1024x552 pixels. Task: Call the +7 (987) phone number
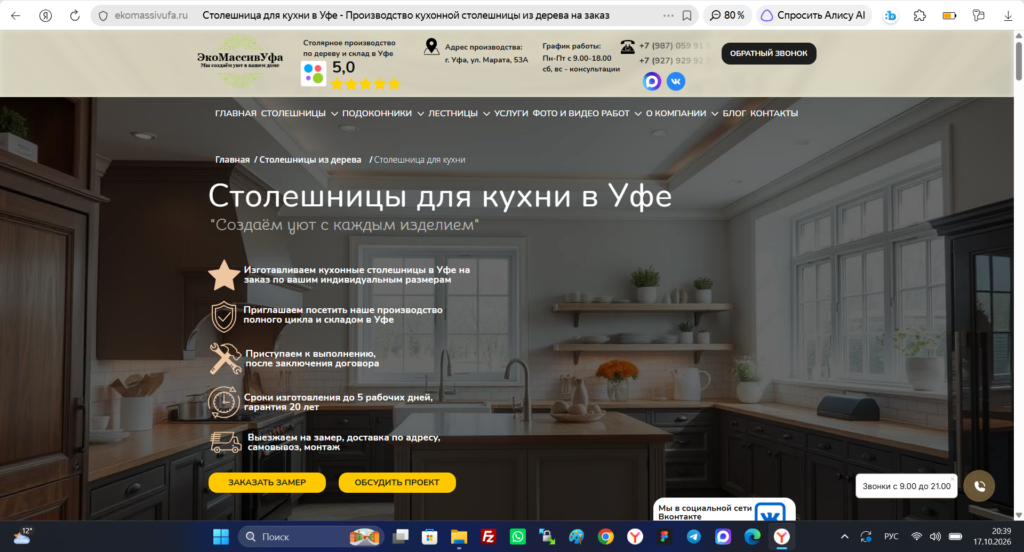click(675, 46)
